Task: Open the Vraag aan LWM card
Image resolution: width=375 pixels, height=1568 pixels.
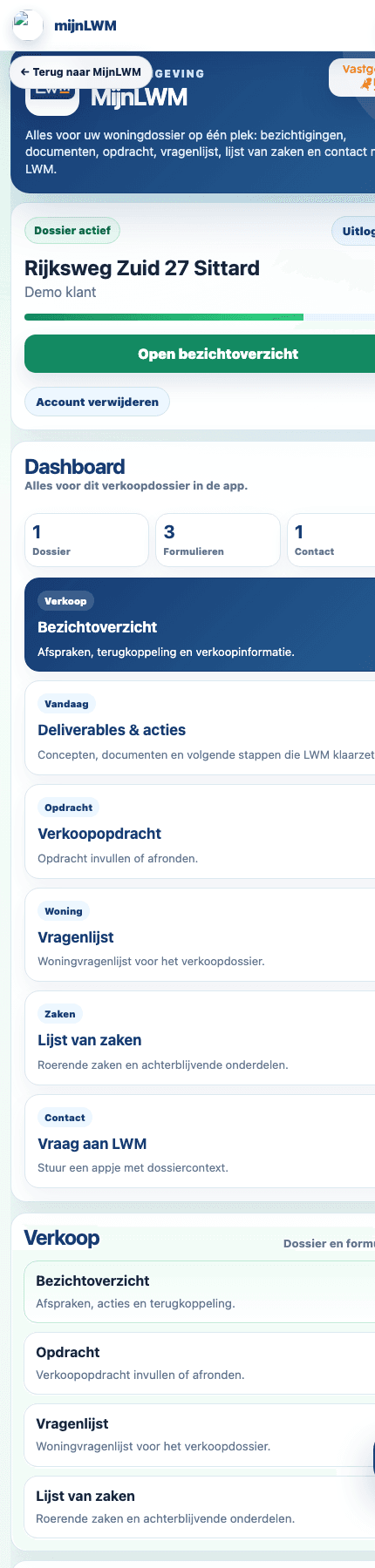Action: tap(200, 1142)
